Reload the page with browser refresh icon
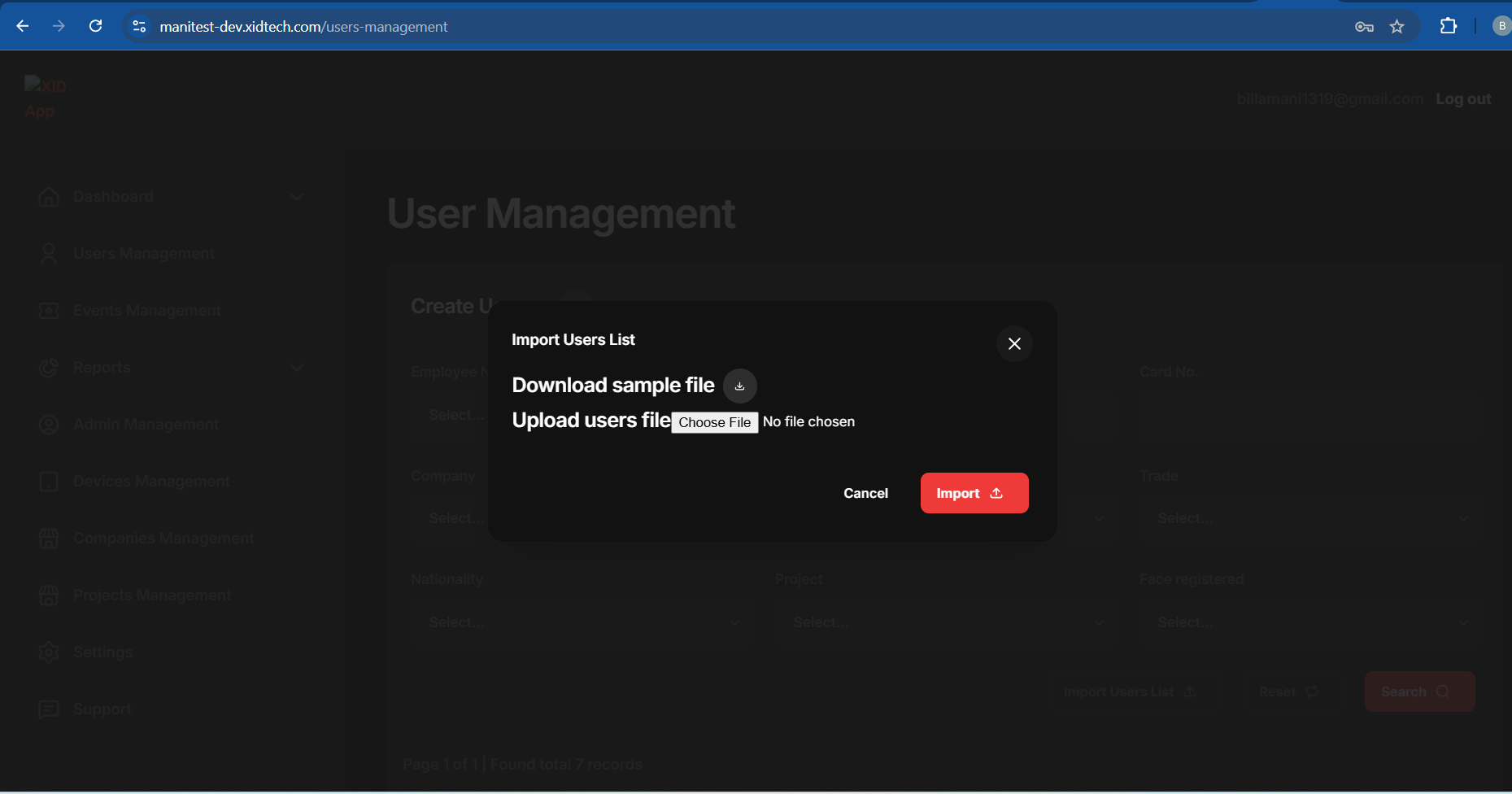The height and width of the screenshot is (794, 1512). click(x=95, y=26)
